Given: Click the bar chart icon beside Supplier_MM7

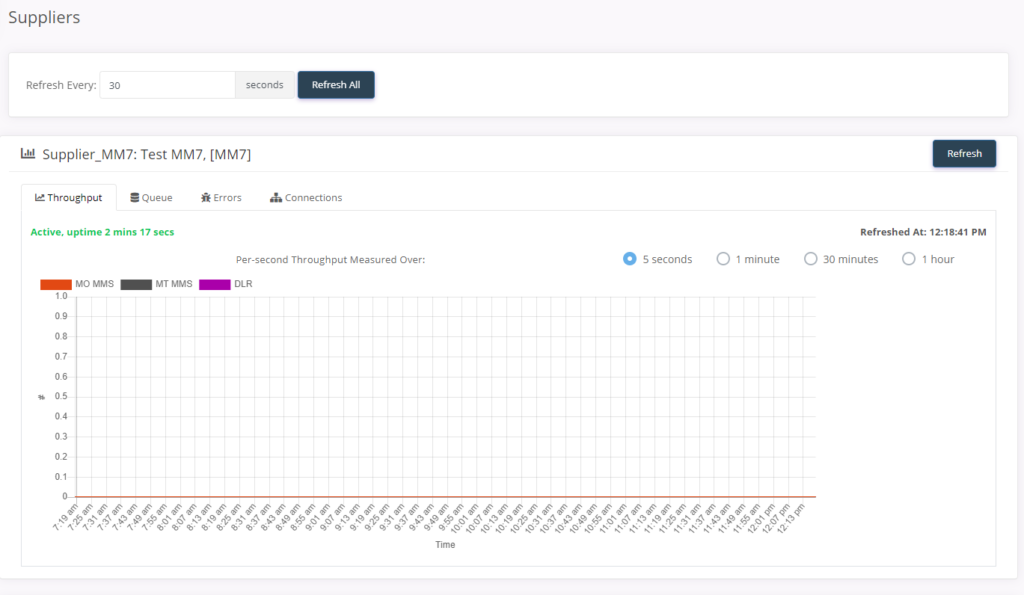Looking at the screenshot, I should 27,153.
